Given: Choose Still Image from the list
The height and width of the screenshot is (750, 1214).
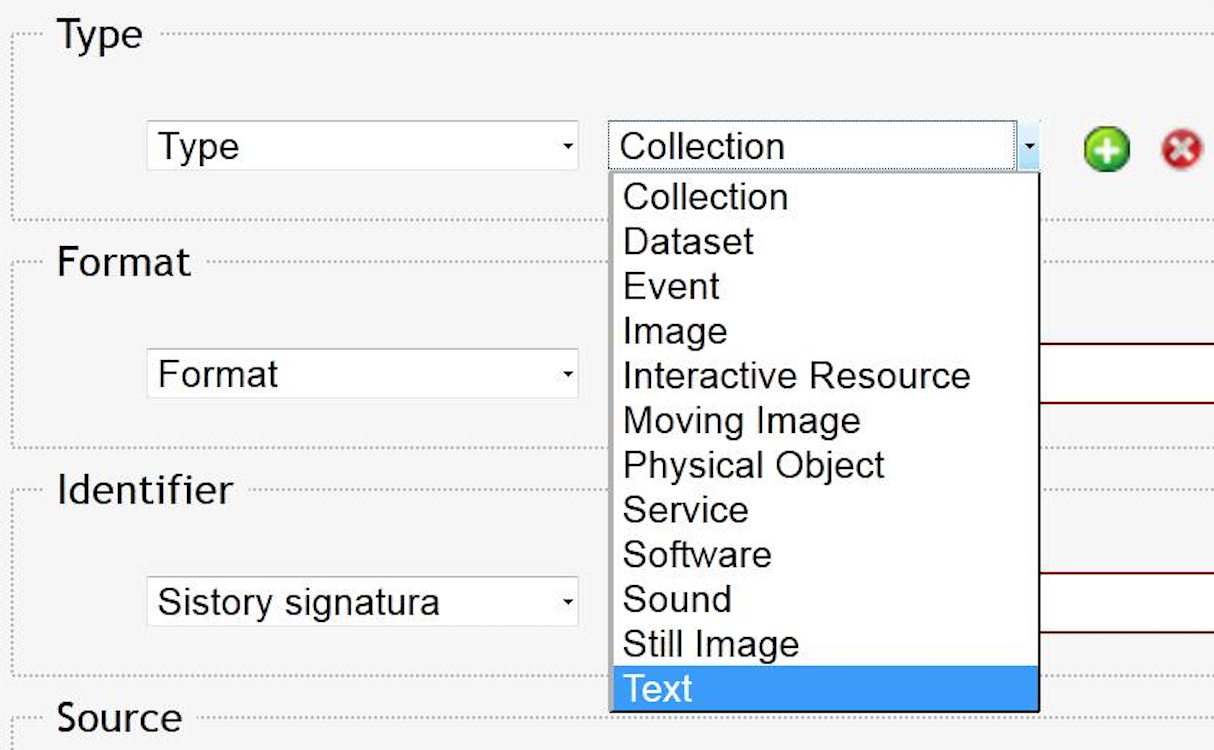Looking at the screenshot, I should coord(711,644).
